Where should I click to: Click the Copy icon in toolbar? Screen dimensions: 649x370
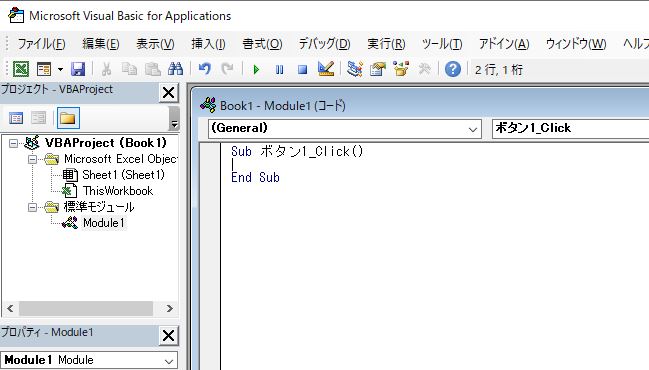pyautogui.click(x=129, y=69)
